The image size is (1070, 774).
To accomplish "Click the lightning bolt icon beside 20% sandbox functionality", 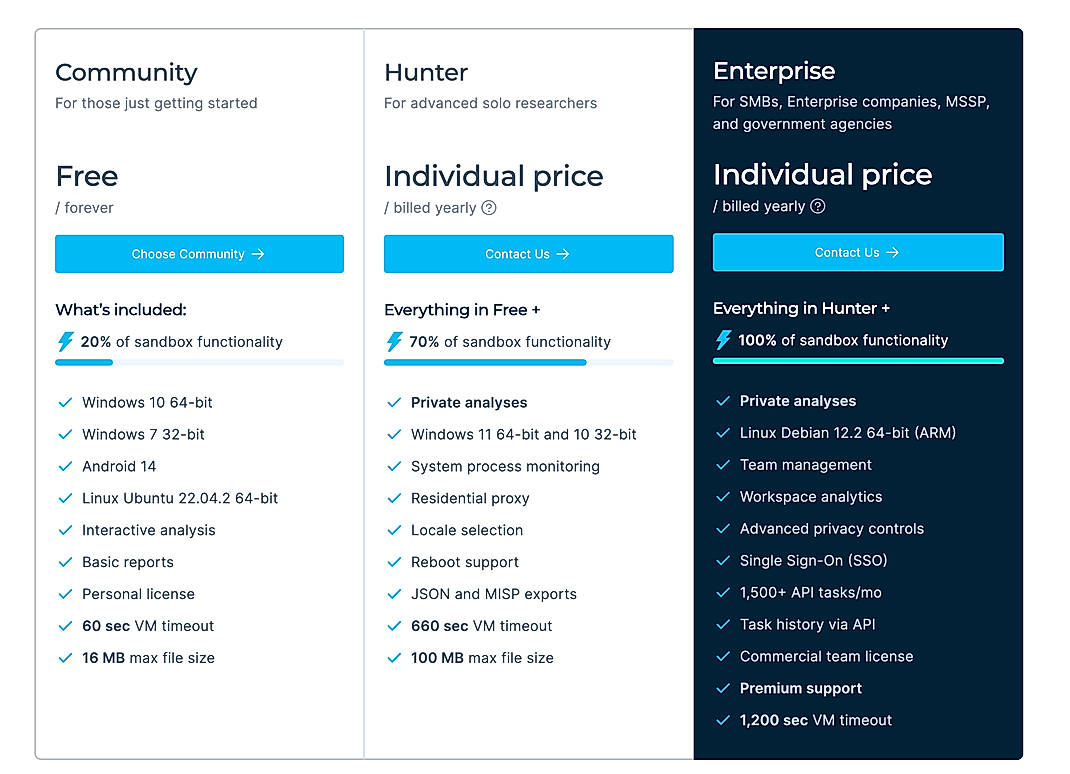I will [x=64, y=341].
